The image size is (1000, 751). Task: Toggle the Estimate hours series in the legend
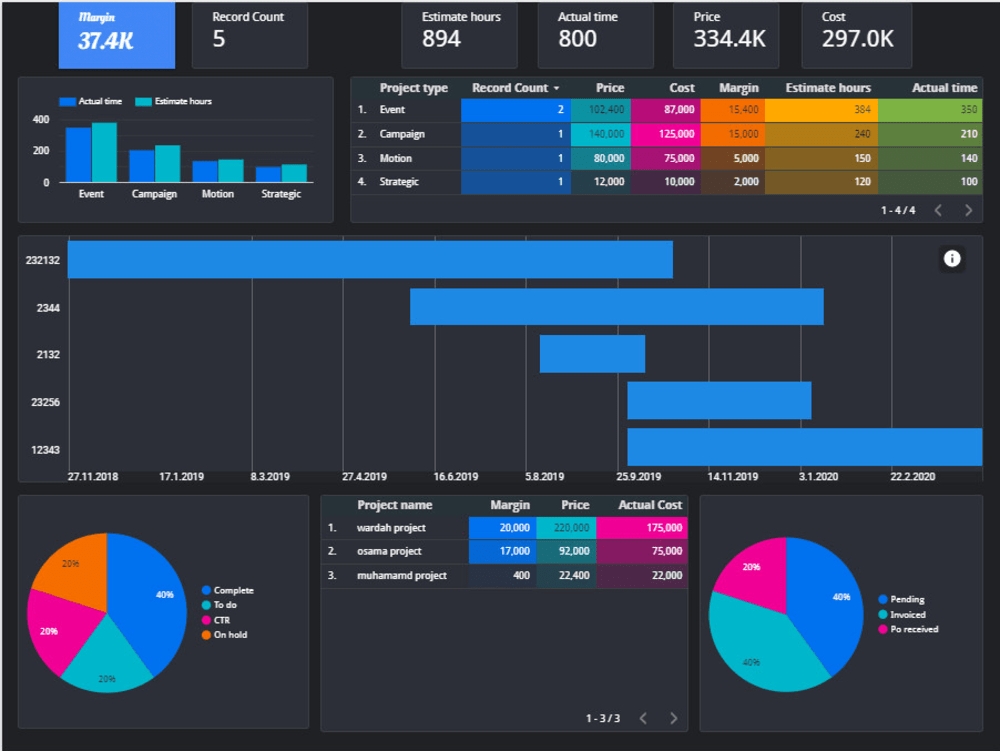tap(175, 101)
